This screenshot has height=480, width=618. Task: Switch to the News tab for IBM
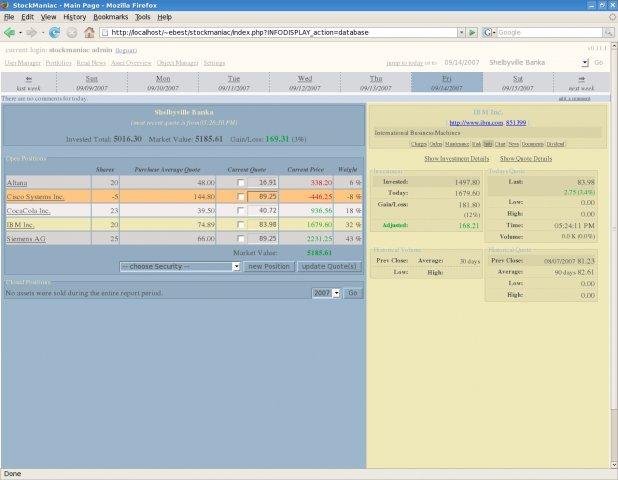tap(513, 144)
